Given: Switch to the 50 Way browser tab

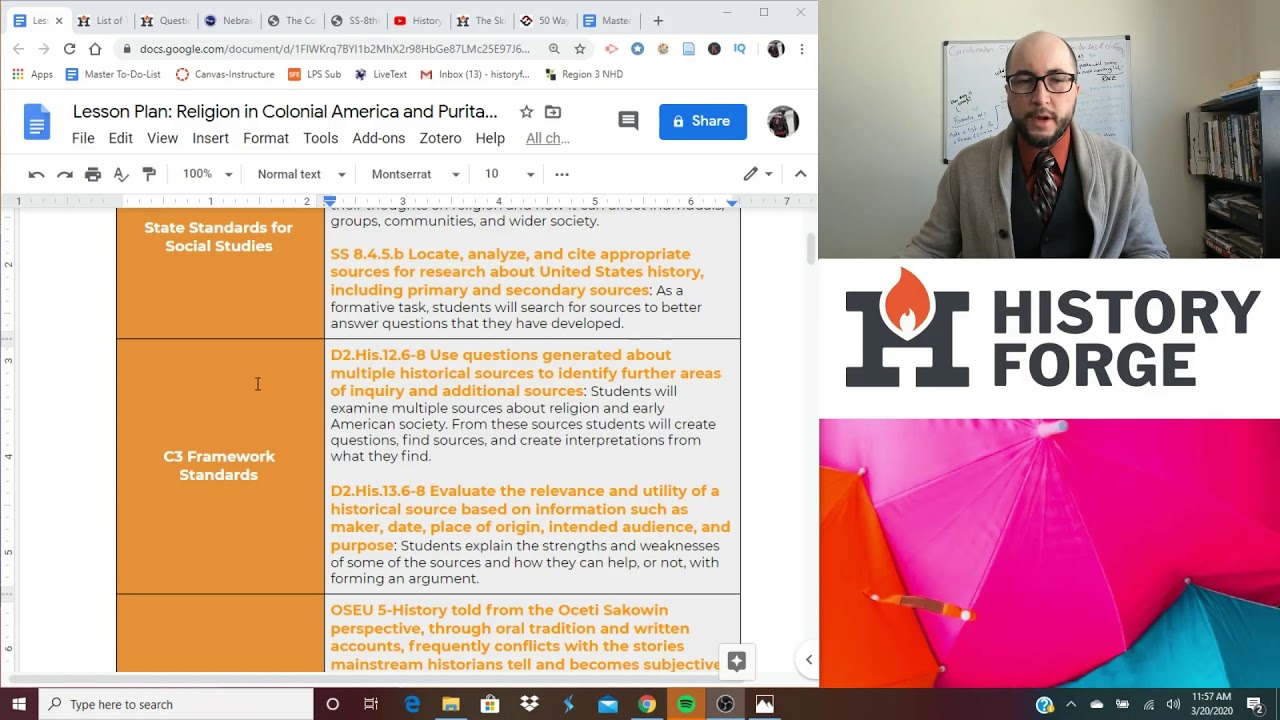Looking at the screenshot, I should [544, 20].
